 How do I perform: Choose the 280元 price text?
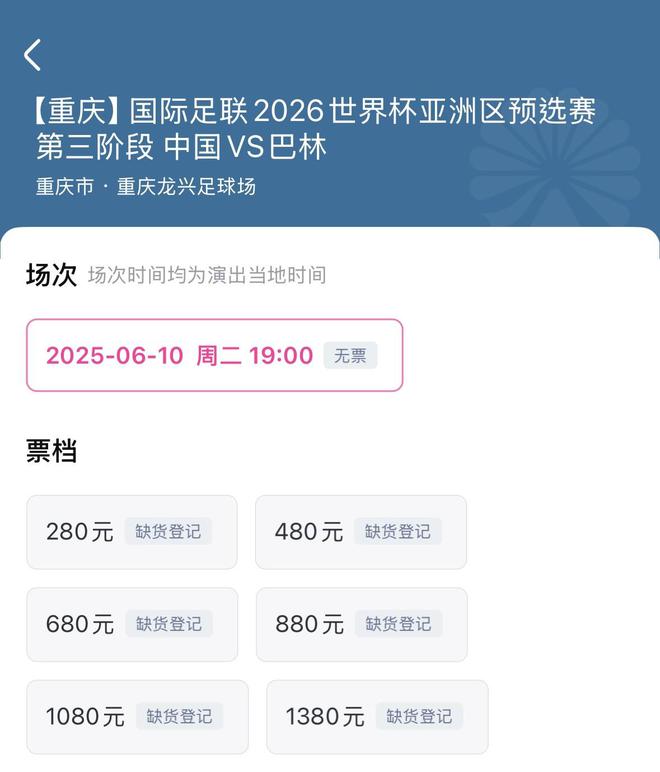[x=80, y=532]
